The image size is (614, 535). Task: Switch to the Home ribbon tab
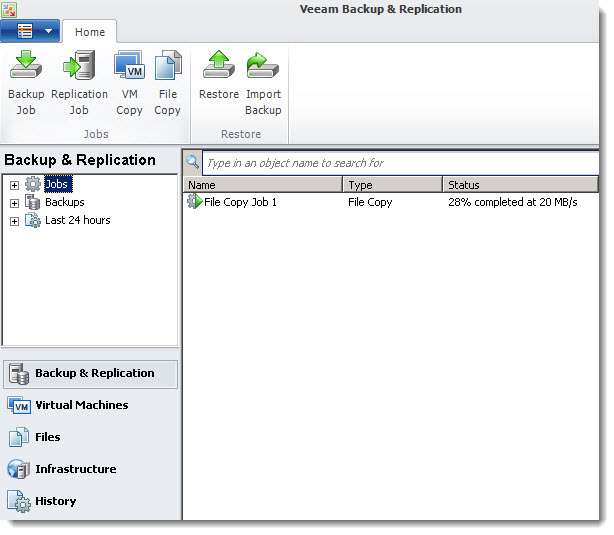tap(90, 32)
